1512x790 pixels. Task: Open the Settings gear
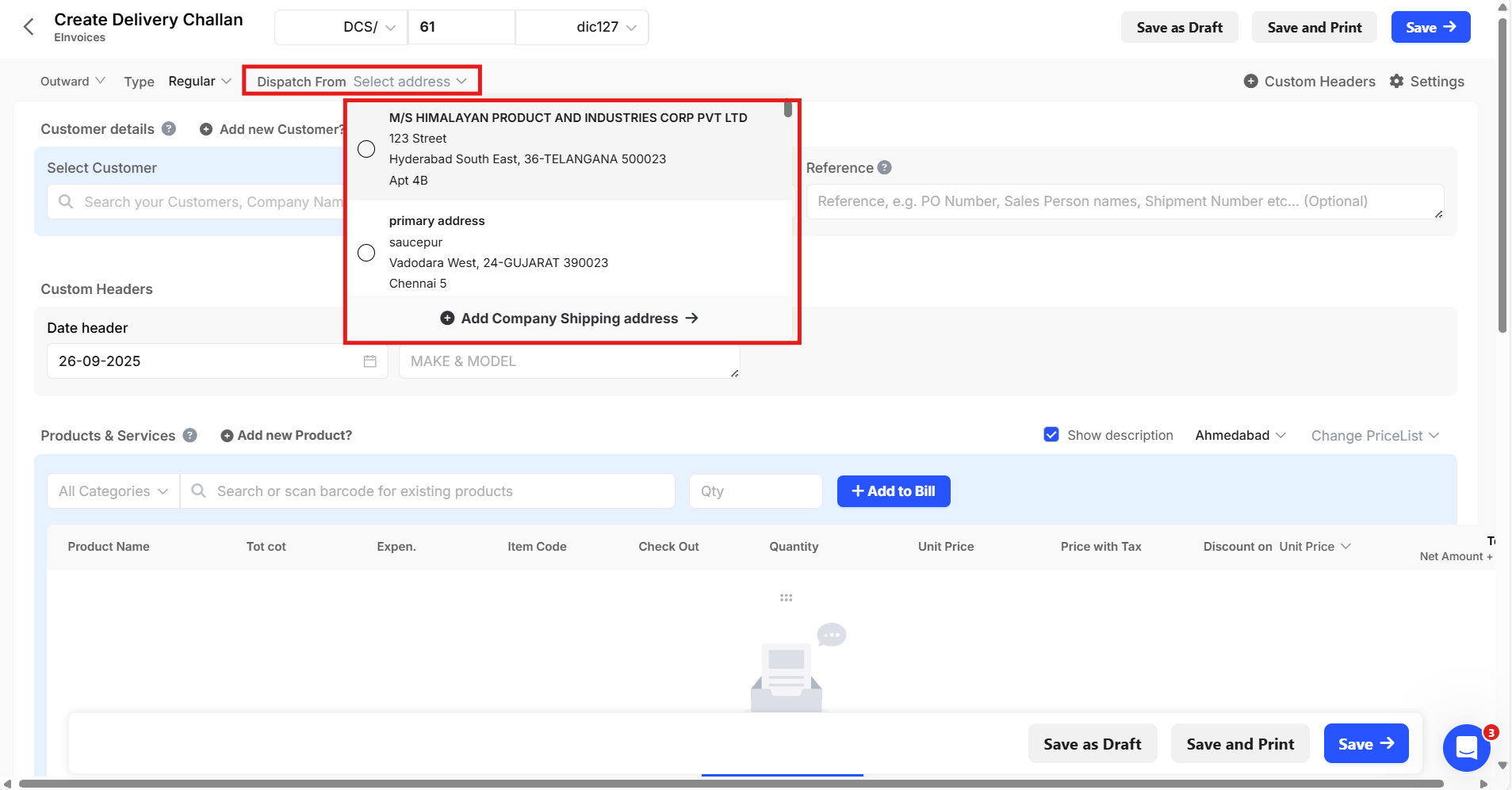point(1398,81)
